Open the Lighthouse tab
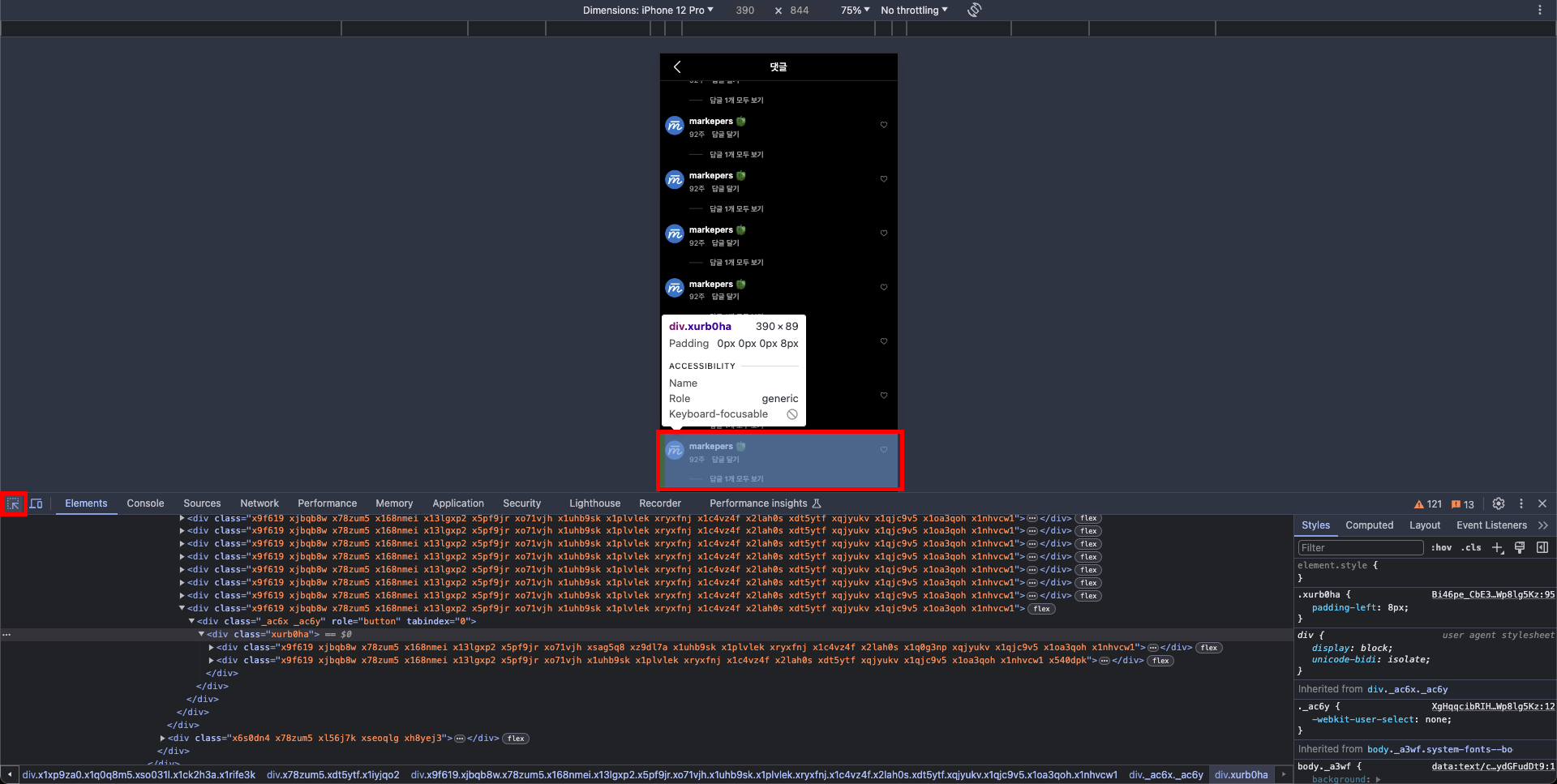 tap(594, 503)
